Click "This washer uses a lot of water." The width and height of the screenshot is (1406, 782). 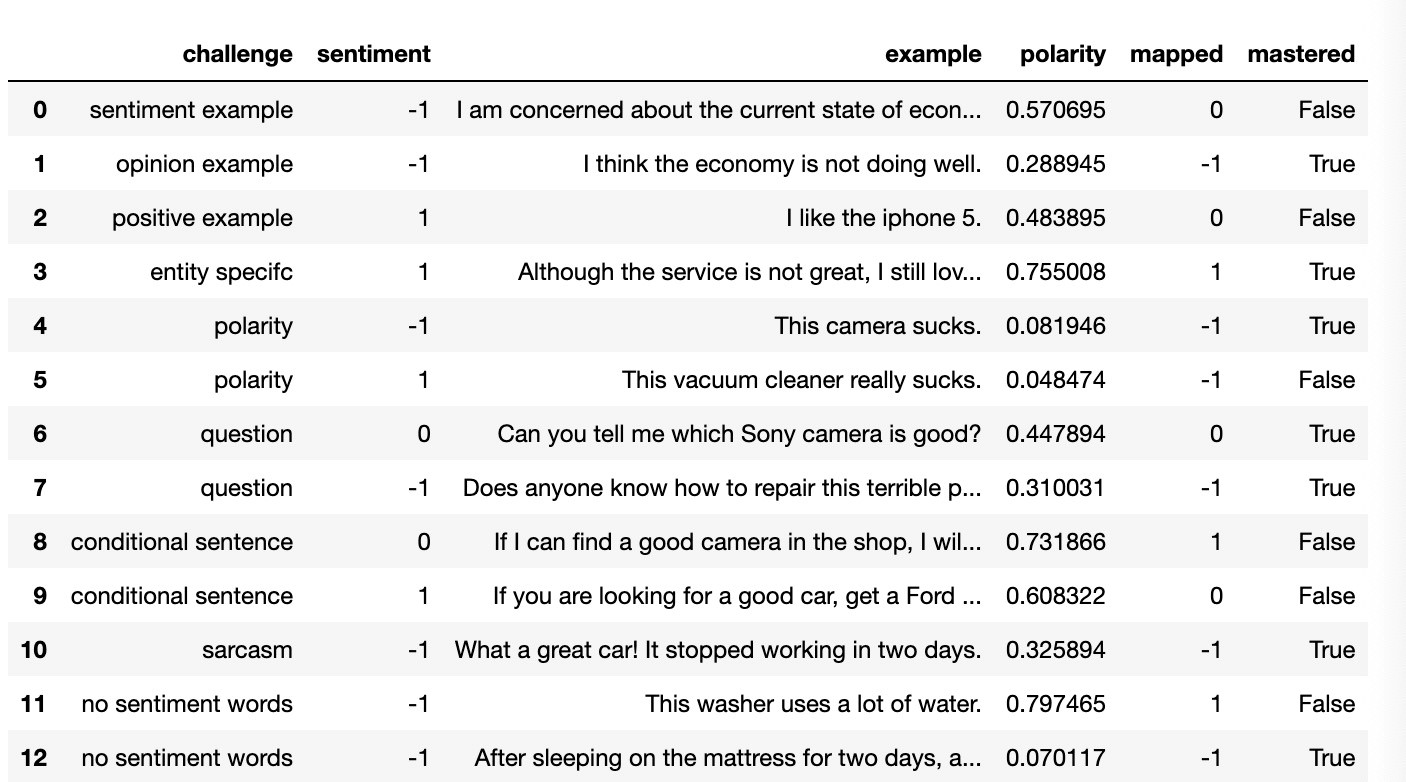(813, 704)
